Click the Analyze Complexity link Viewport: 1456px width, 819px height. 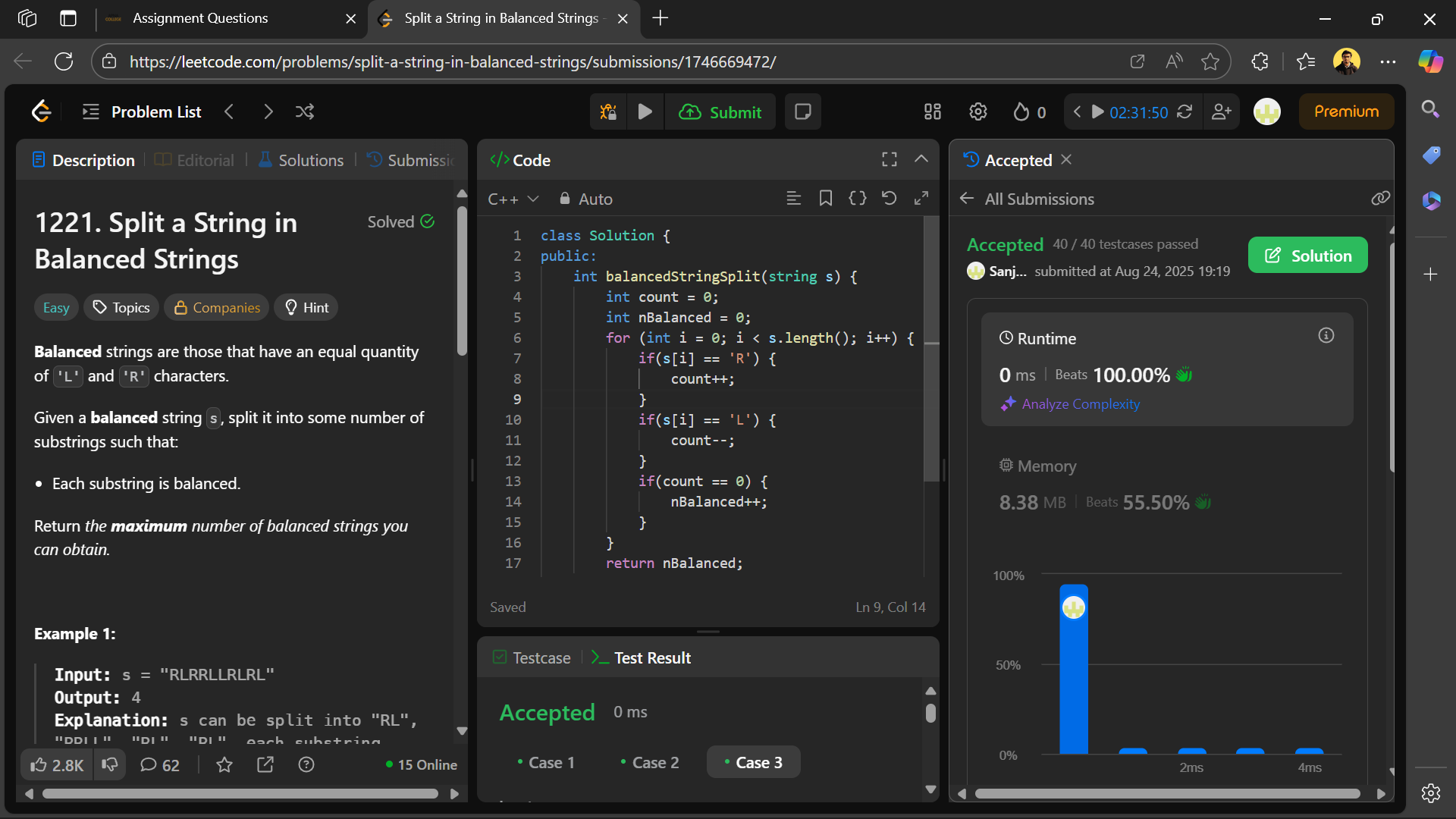[1080, 404]
